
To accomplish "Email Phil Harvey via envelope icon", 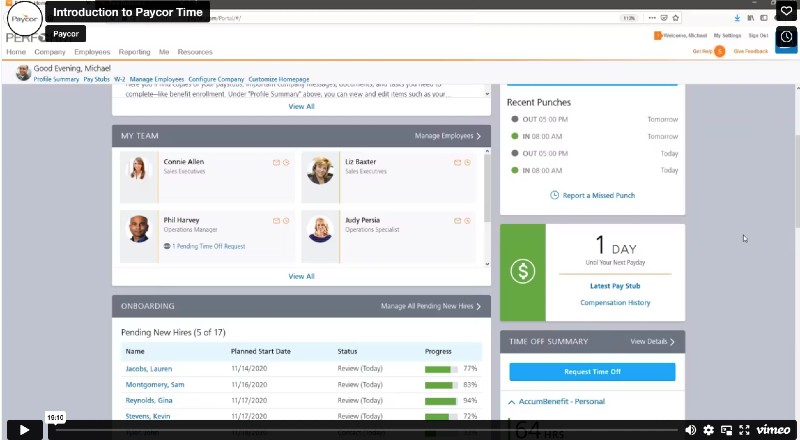I will click(x=276, y=221).
